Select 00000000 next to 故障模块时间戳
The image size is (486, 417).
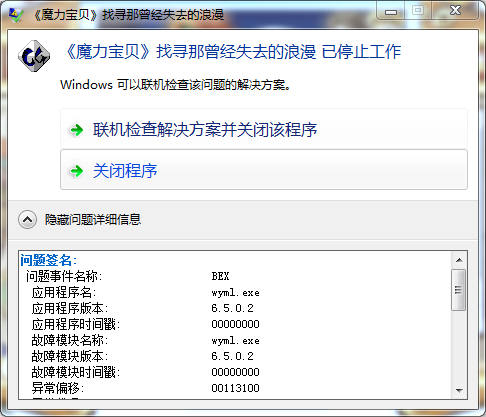(x=235, y=372)
